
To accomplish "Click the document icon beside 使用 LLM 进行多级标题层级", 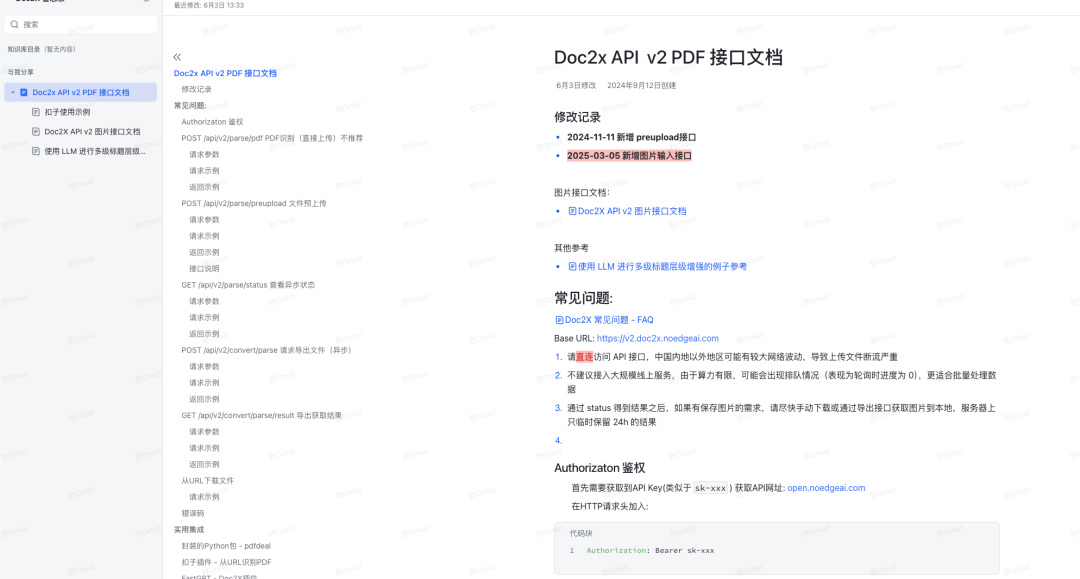I will click(x=36, y=151).
